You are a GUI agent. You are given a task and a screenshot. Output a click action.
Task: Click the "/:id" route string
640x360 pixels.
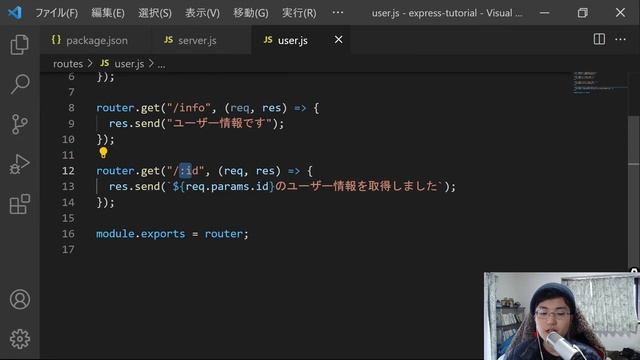tap(185, 171)
